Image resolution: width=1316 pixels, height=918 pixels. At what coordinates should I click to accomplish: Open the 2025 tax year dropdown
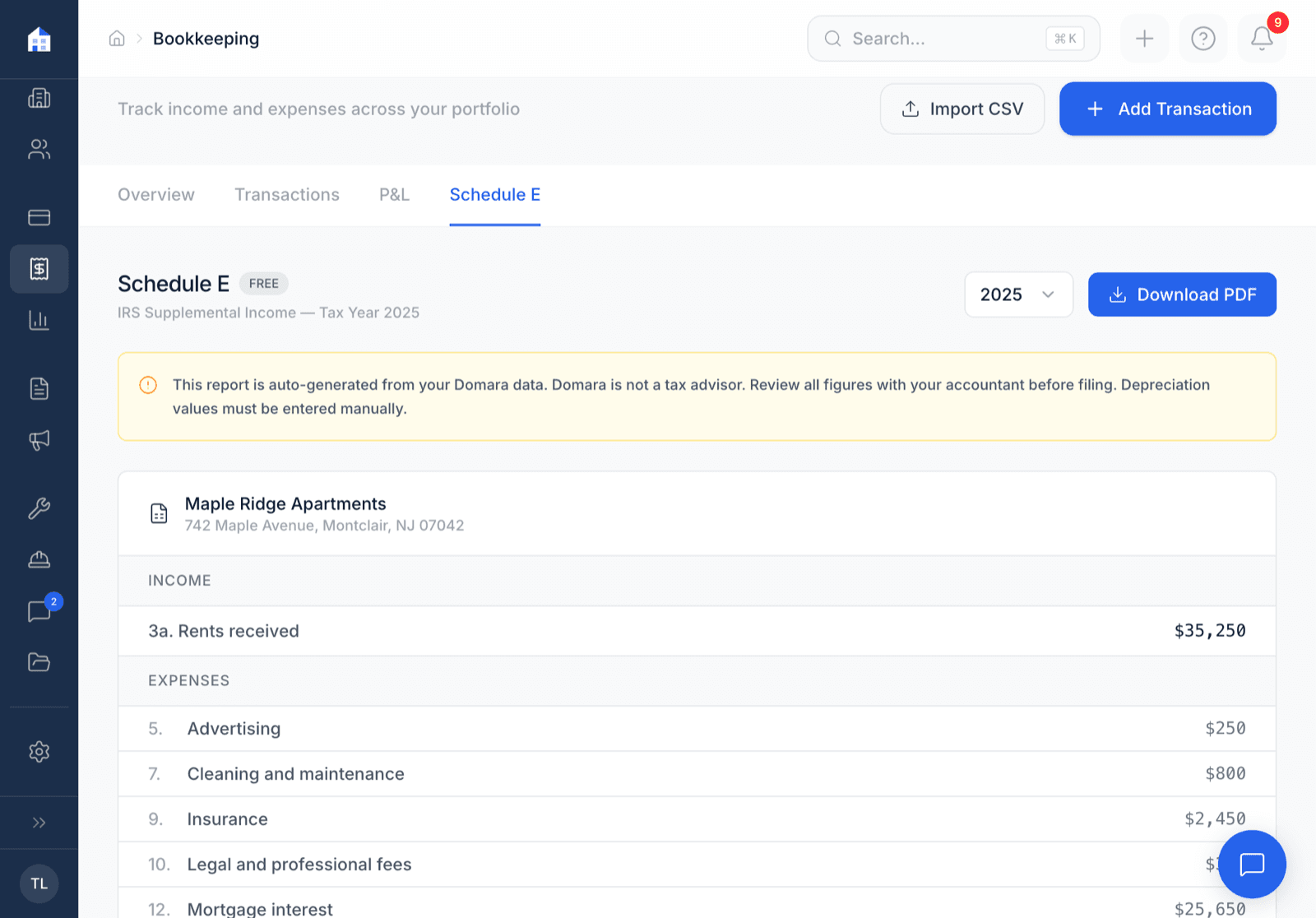pyautogui.click(x=1018, y=294)
